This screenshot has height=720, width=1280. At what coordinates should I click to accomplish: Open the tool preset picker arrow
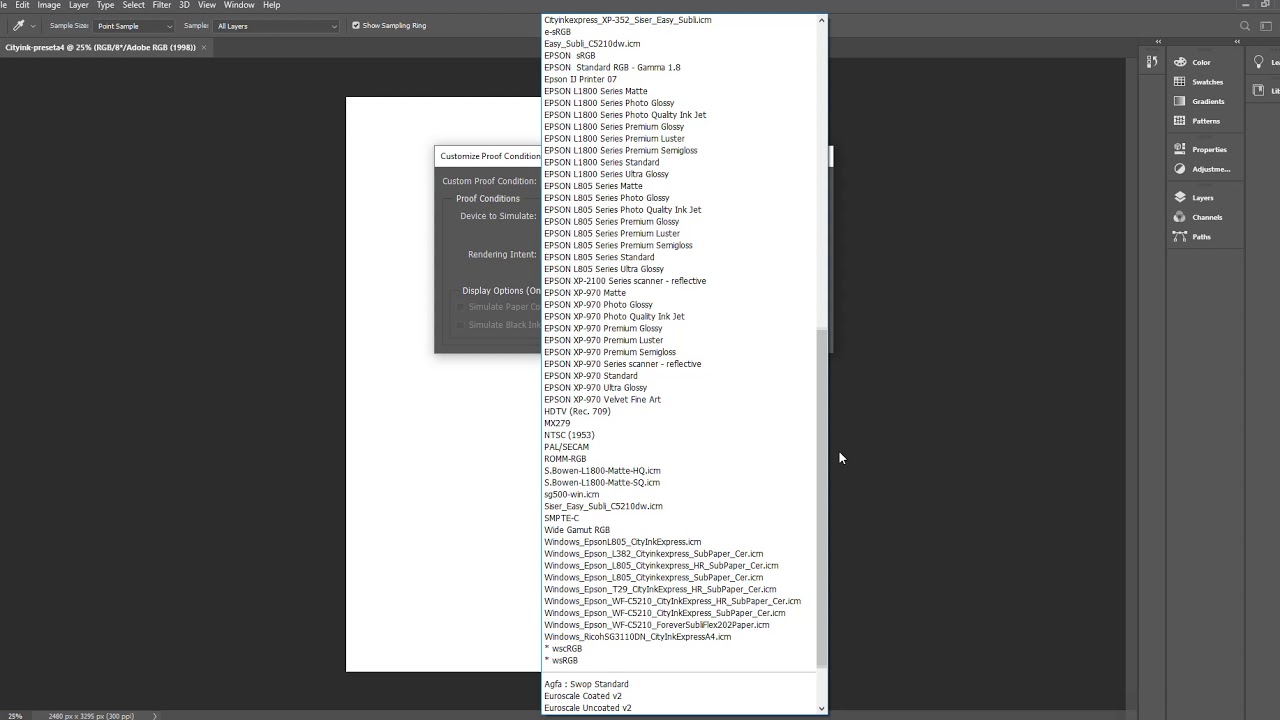click(33, 26)
